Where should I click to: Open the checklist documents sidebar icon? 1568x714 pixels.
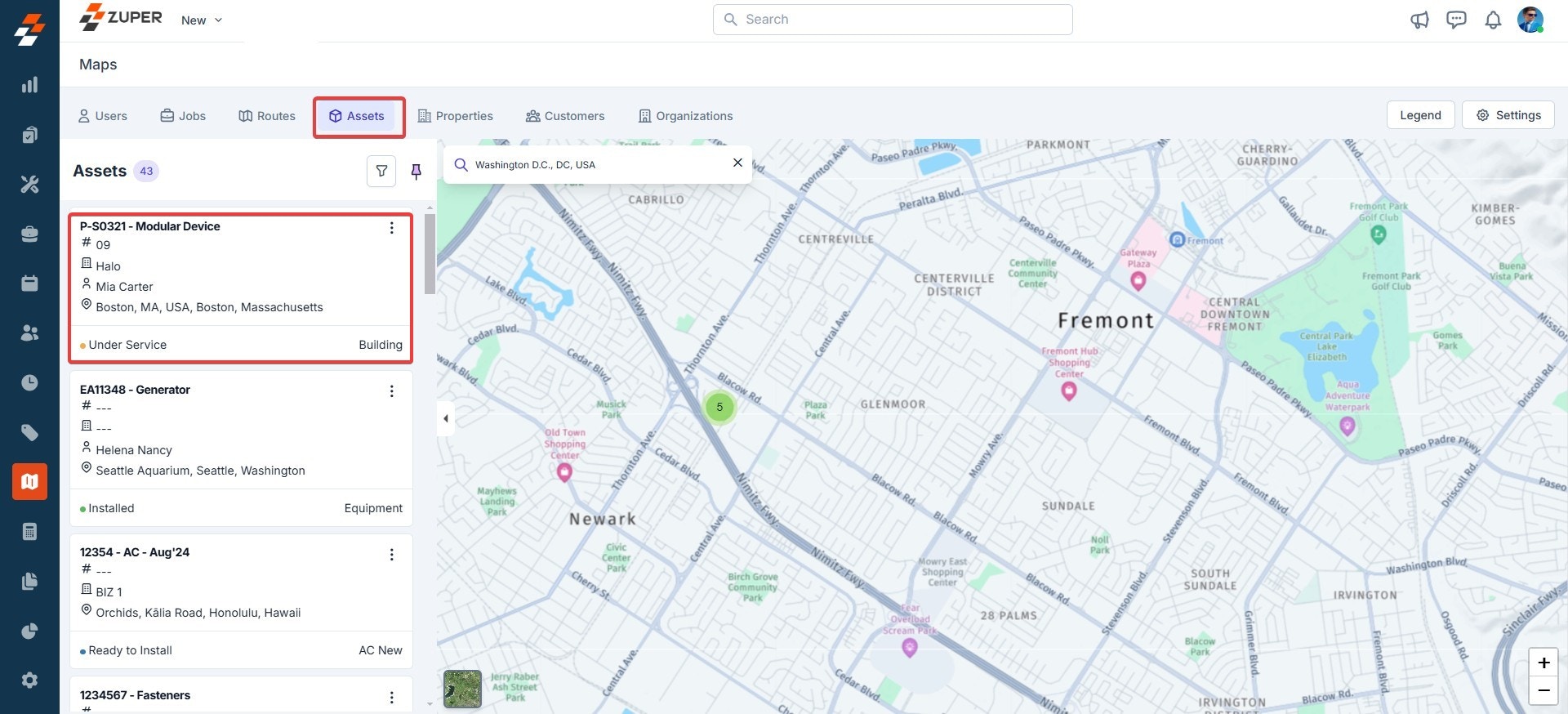click(x=29, y=135)
